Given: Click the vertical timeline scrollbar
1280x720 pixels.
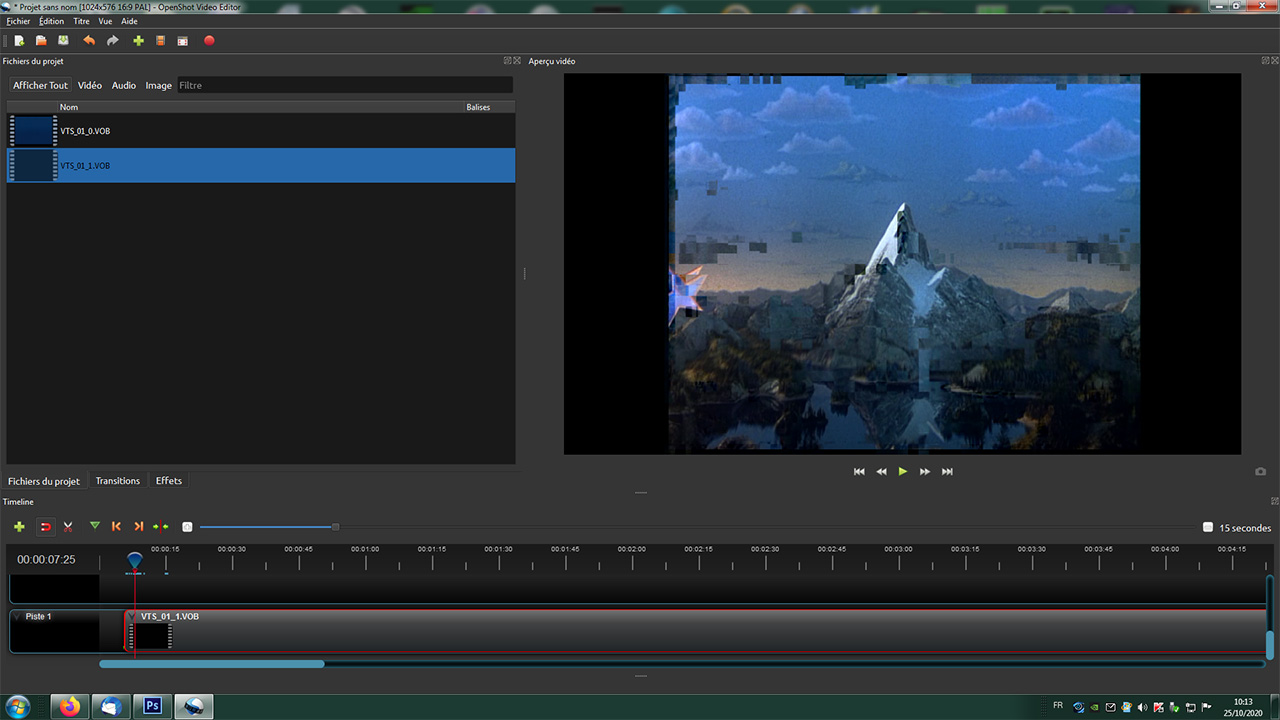Looking at the screenshot, I should (1270, 644).
